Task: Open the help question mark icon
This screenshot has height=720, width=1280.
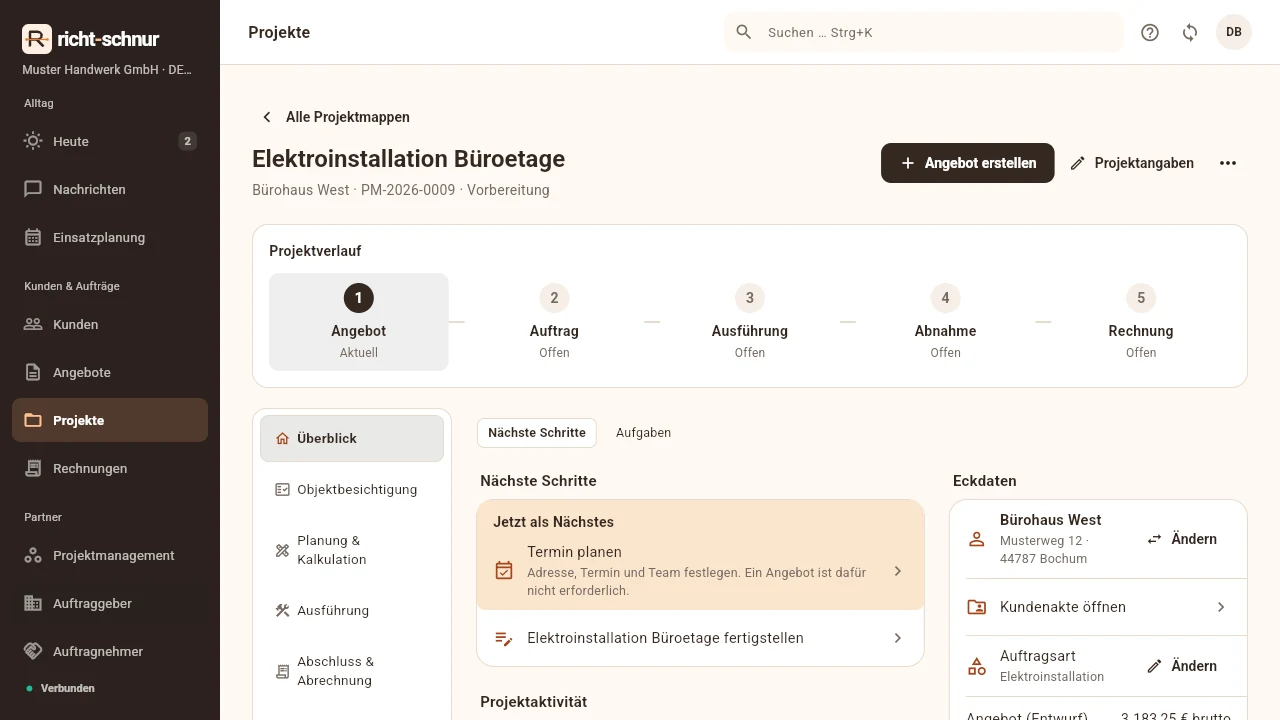Action: pyautogui.click(x=1150, y=32)
